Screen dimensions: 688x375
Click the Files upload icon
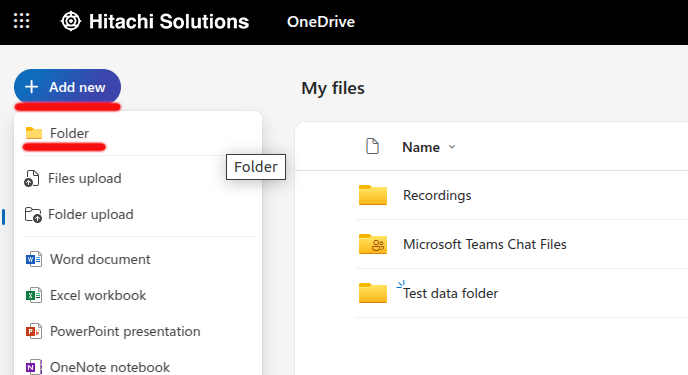(32, 179)
